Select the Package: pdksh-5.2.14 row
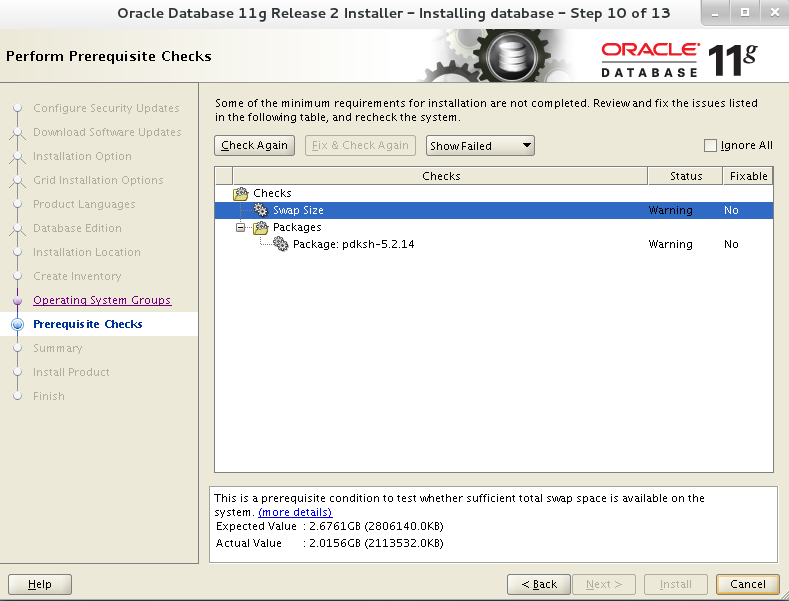This screenshot has width=789, height=601. click(494, 244)
